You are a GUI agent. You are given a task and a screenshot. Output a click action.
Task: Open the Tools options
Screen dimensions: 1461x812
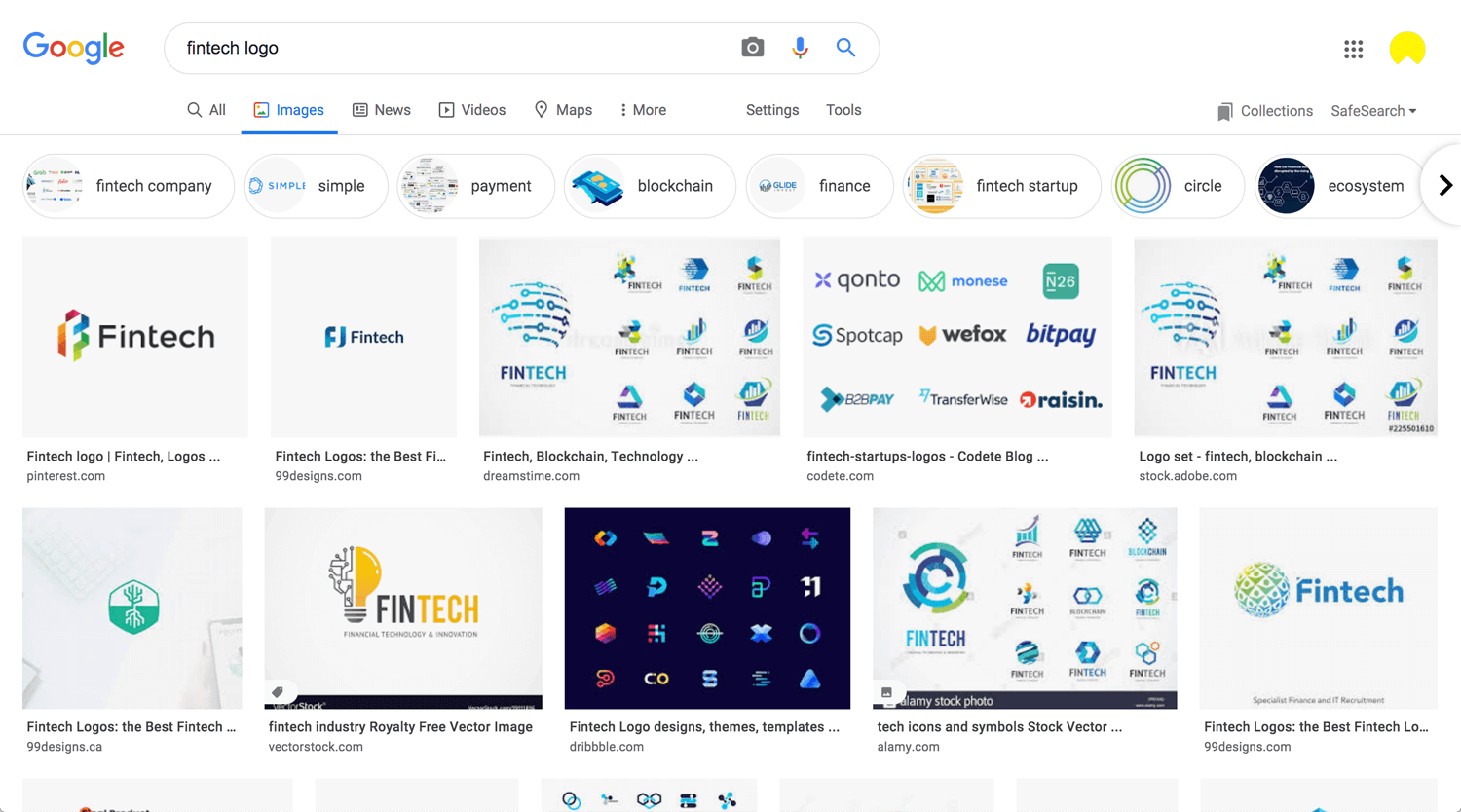[843, 110]
